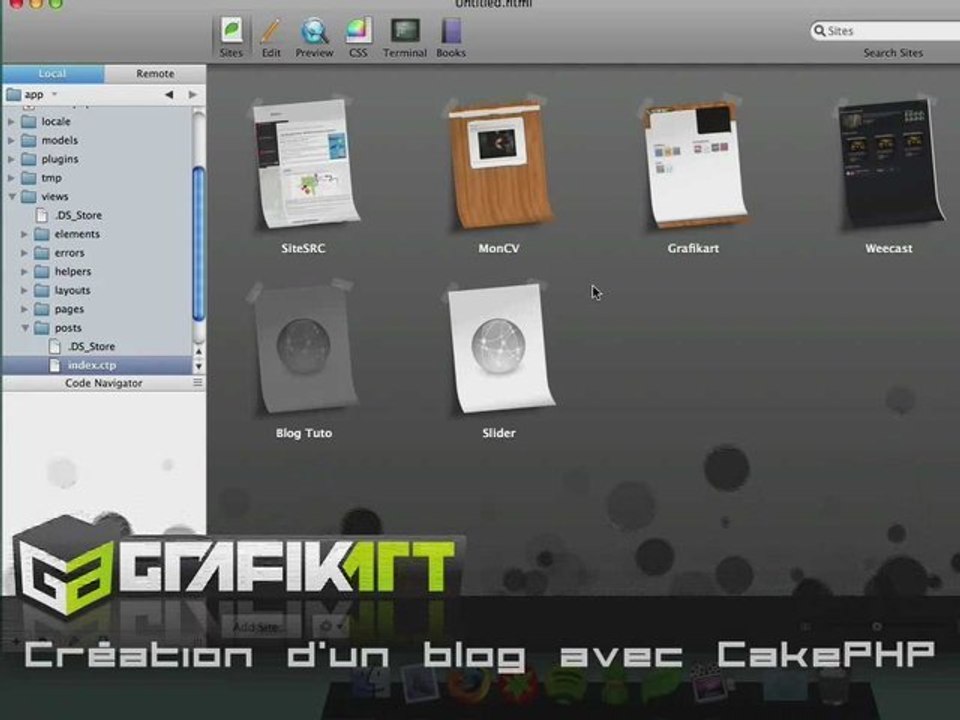Select the errors folder row

97,253
